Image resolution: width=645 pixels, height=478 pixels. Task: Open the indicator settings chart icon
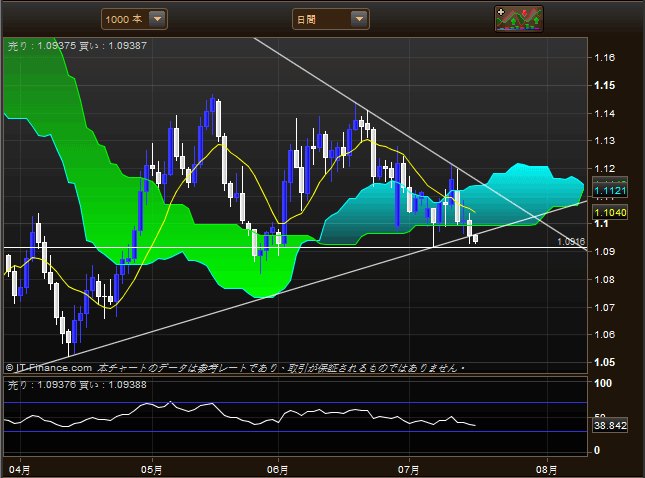click(x=519, y=19)
